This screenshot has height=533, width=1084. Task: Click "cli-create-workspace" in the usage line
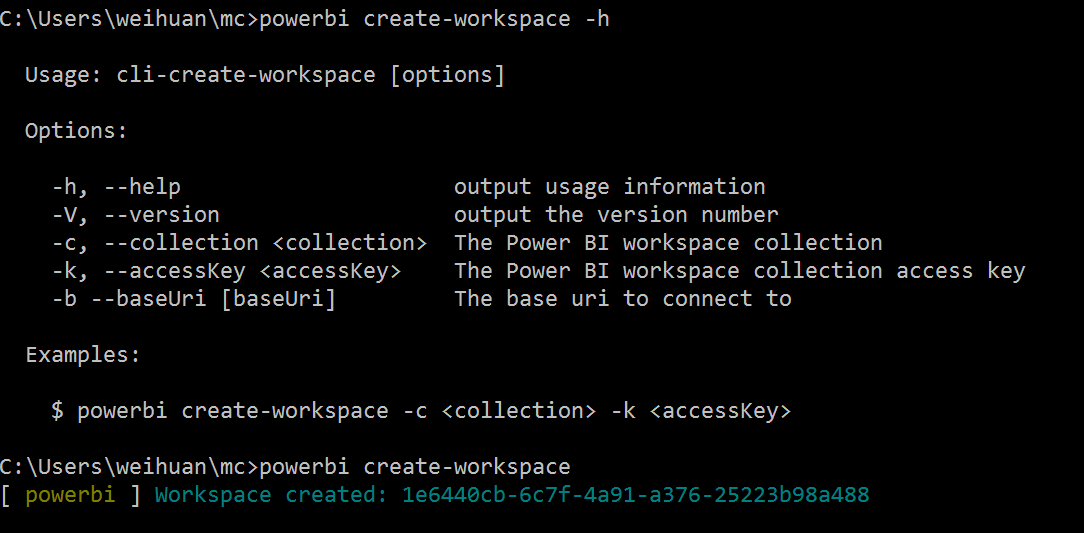coord(246,75)
